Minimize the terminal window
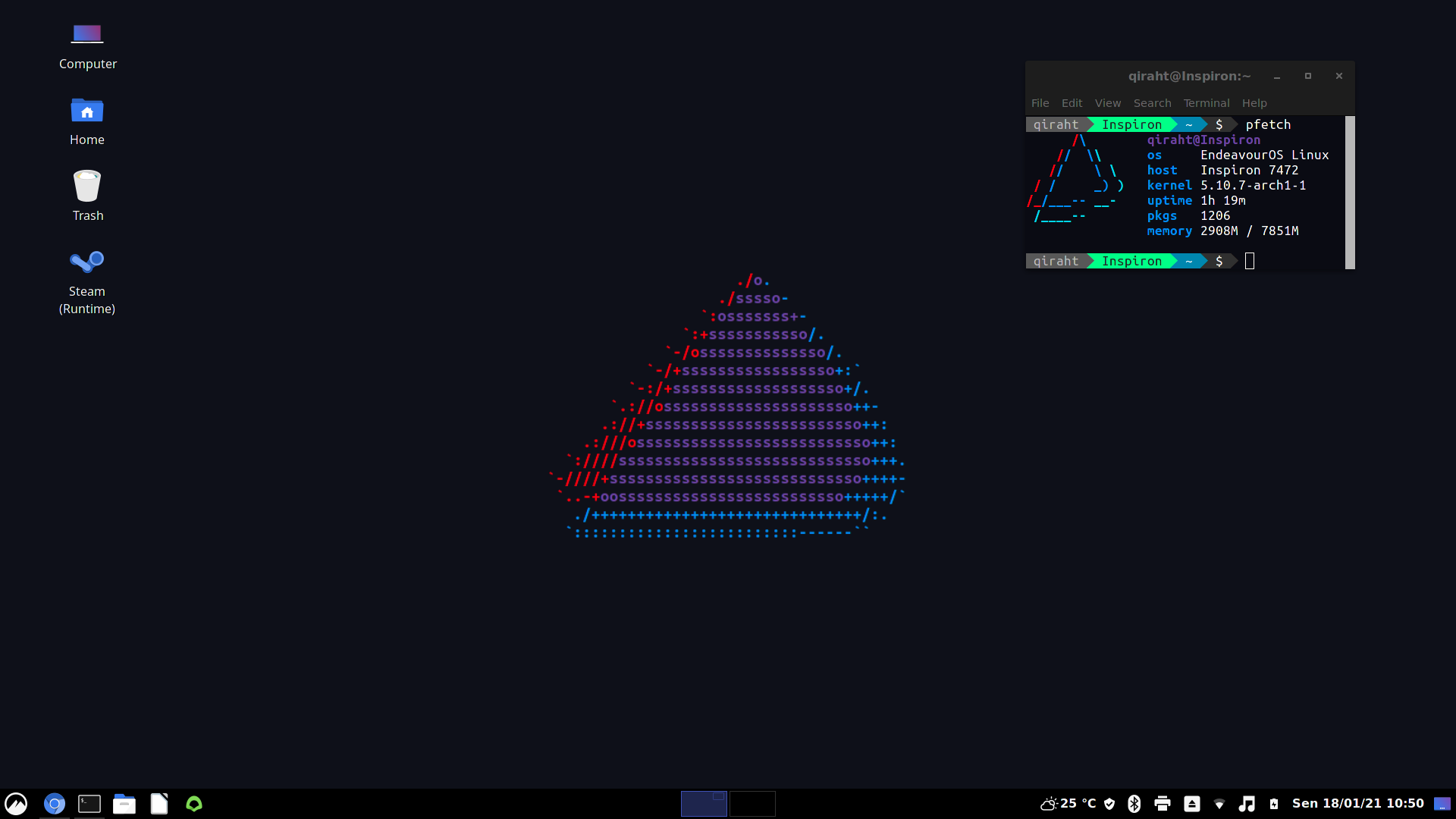 pyautogui.click(x=1277, y=77)
